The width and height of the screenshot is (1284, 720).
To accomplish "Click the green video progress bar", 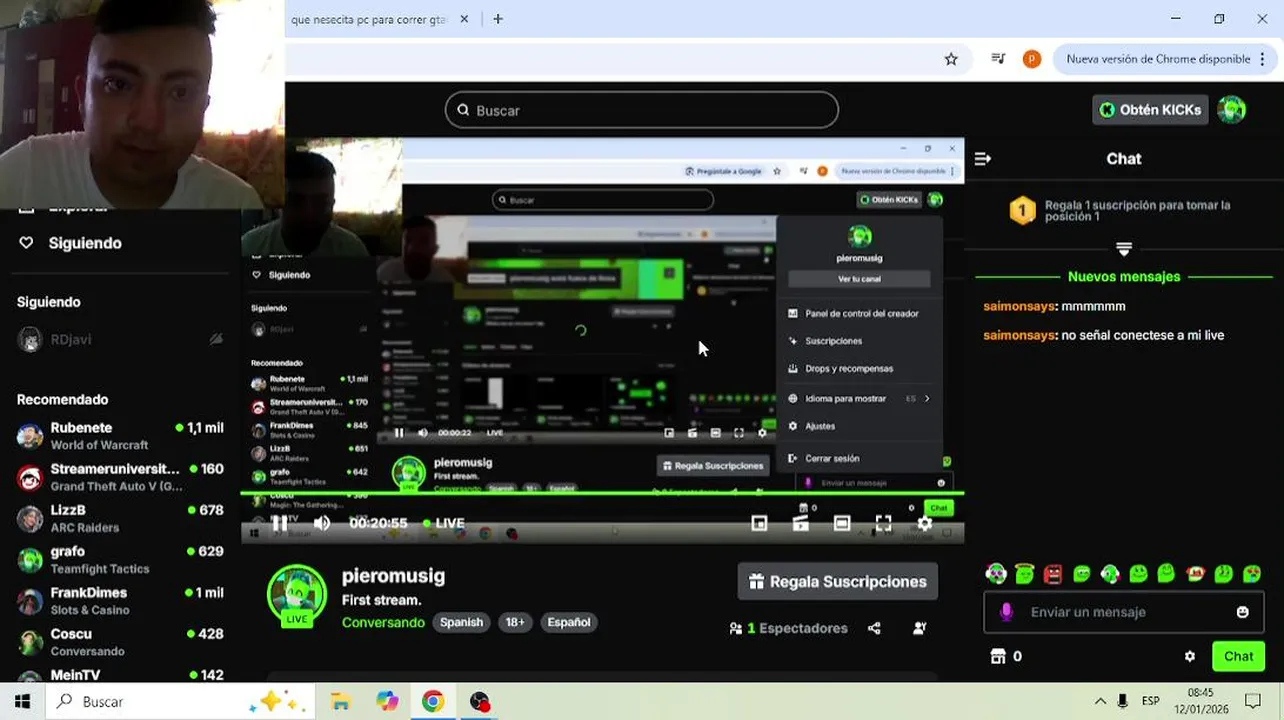I will [602, 493].
